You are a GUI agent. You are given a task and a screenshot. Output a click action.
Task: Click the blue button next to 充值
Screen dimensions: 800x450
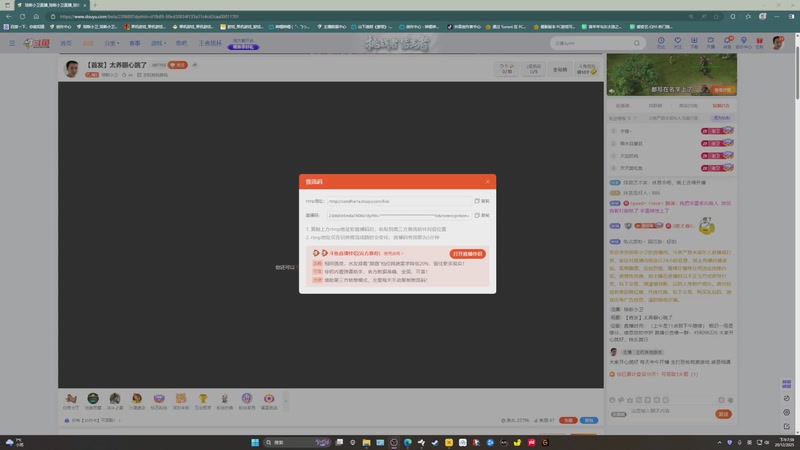(589, 420)
